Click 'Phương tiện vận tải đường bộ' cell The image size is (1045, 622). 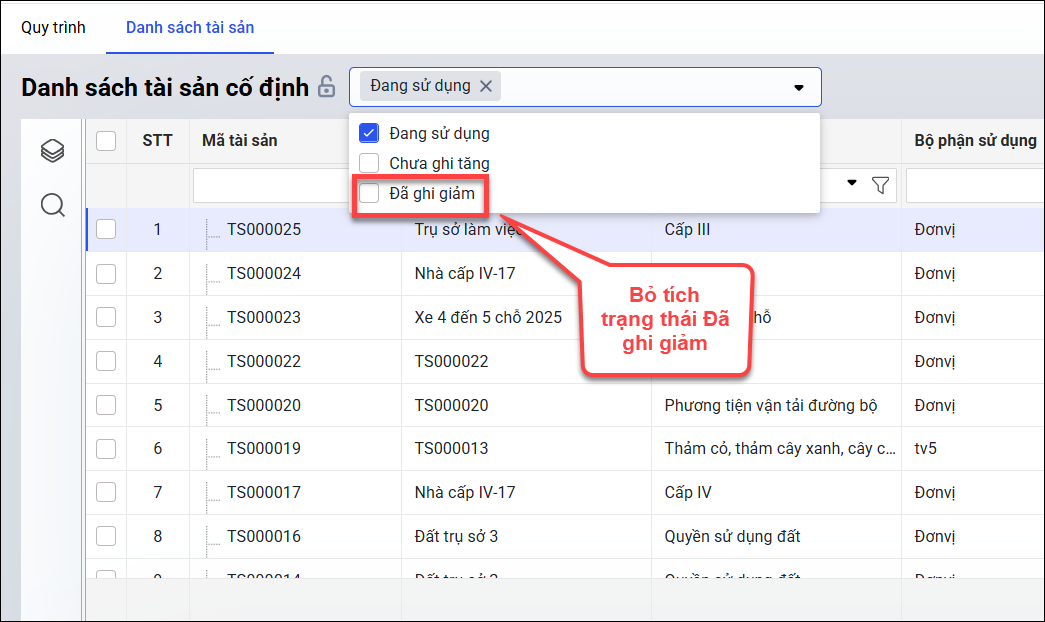pyautogui.click(x=770, y=405)
